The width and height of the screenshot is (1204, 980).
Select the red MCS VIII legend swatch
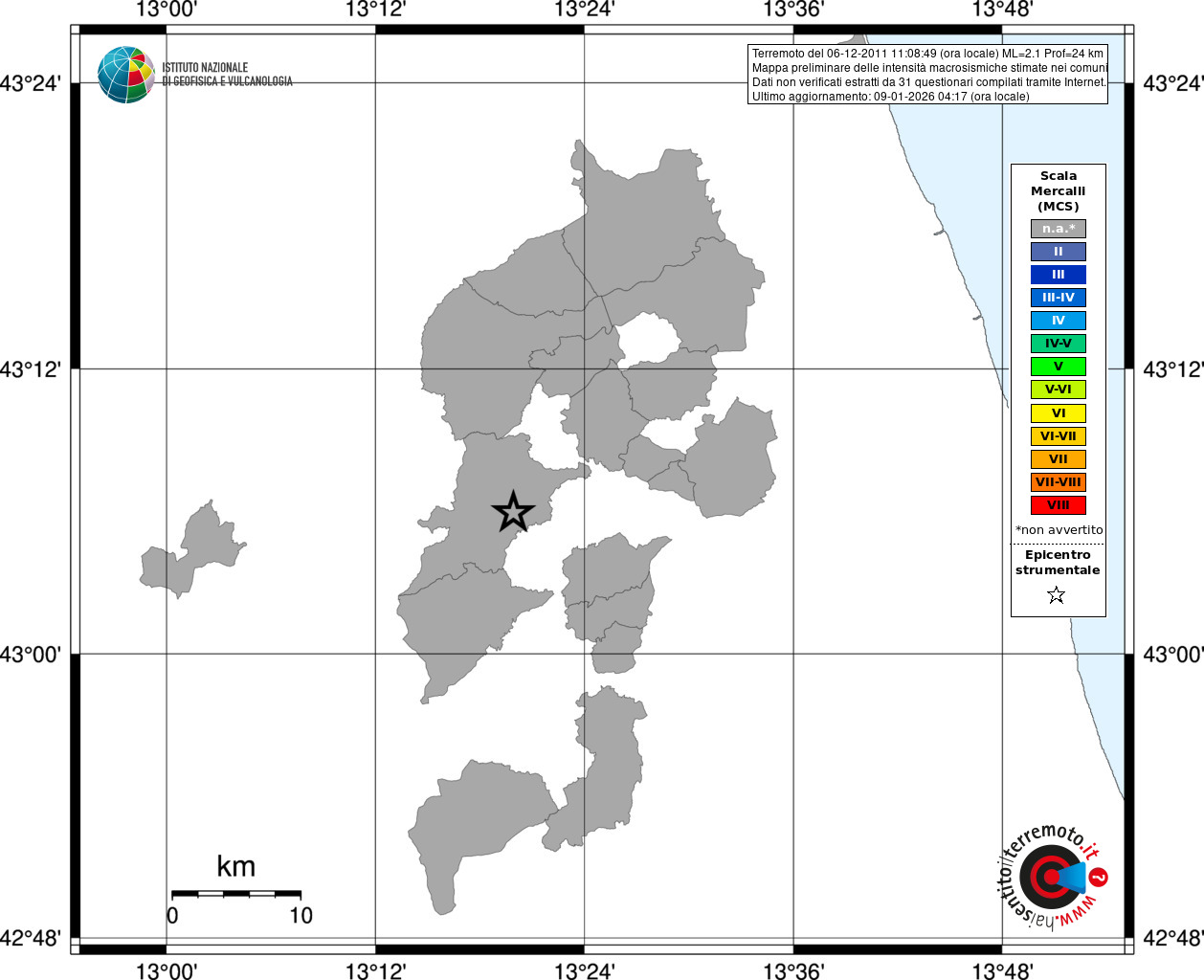pyautogui.click(x=1059, y=505)
